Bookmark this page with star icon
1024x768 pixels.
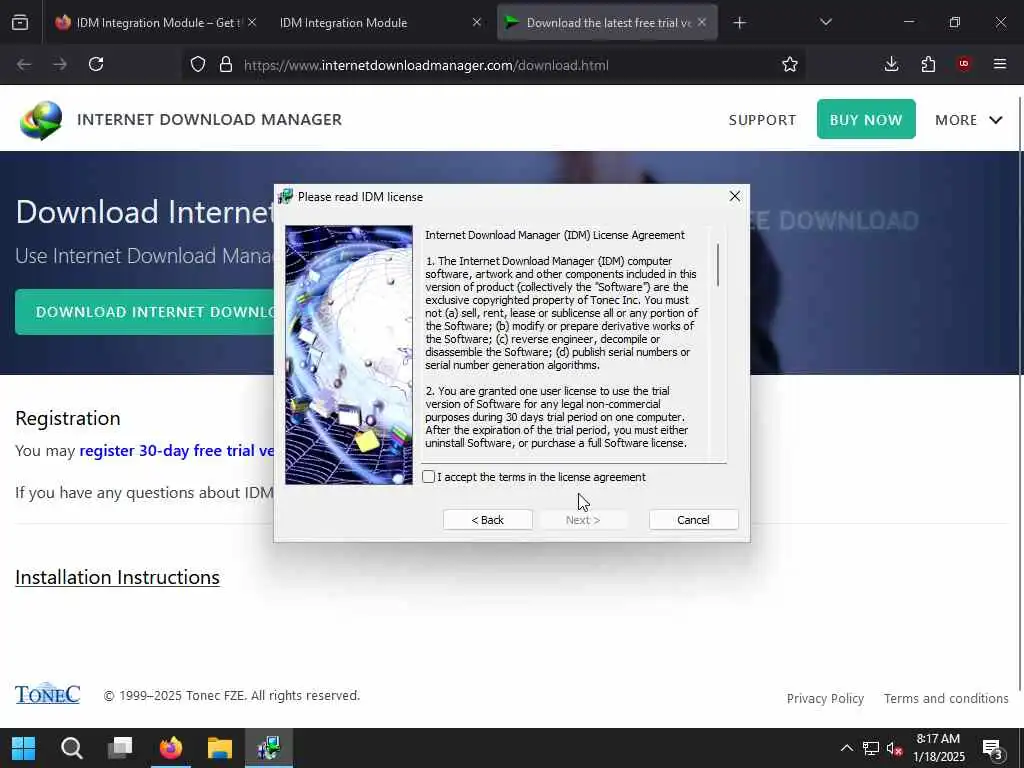pos(790,64)
